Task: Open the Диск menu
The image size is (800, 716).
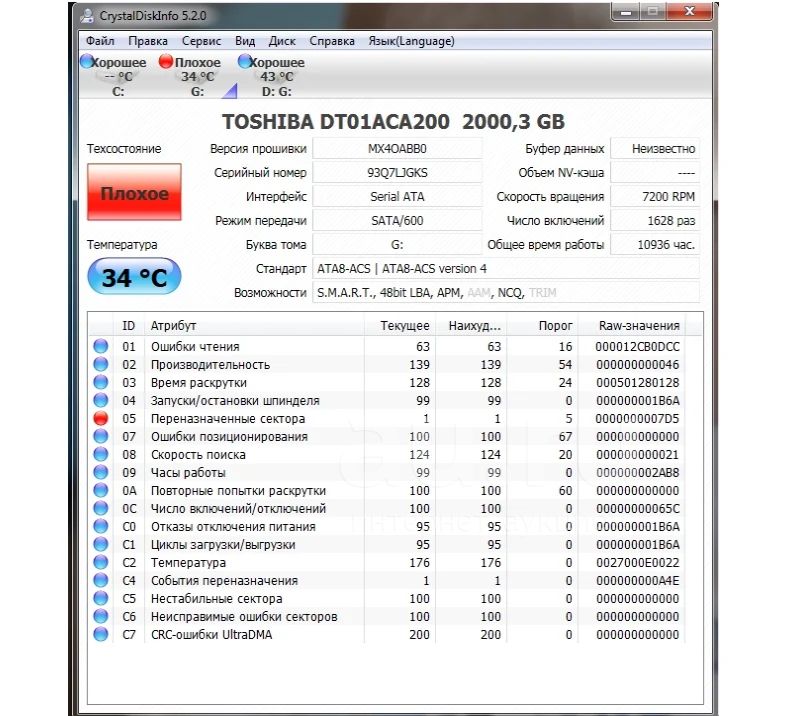Action: coord(282,41)
